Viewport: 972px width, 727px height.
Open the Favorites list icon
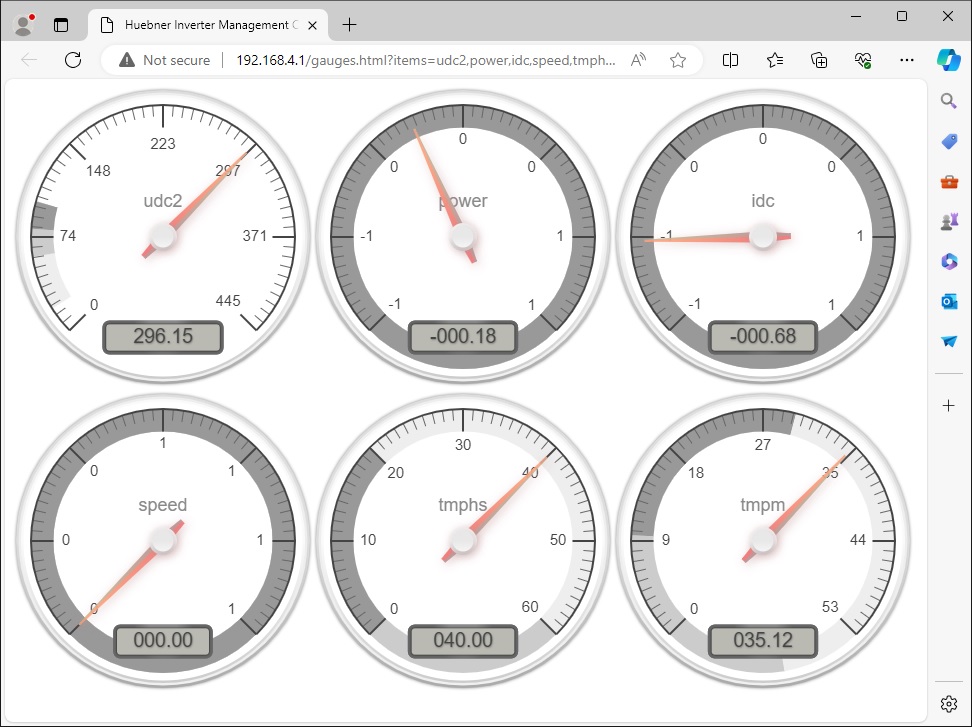coord(775,60)
